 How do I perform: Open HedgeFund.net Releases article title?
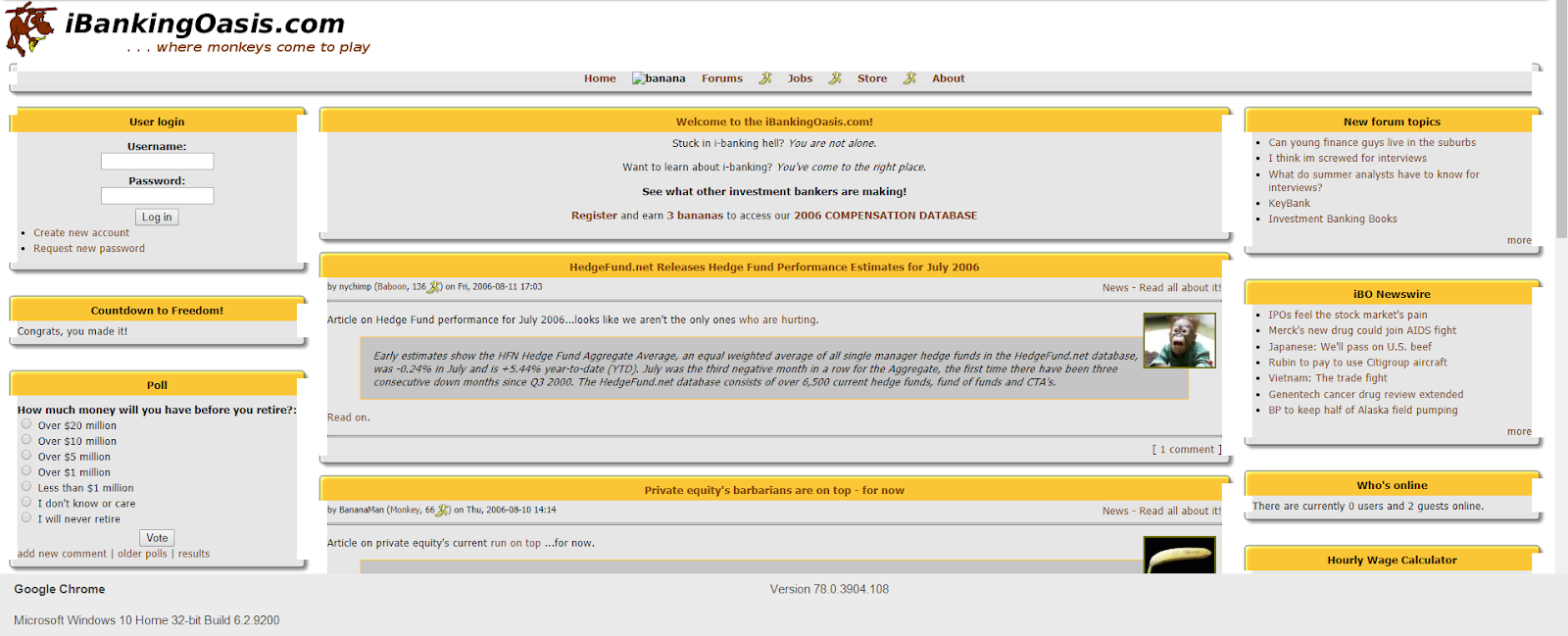click(x=774, y=267)
